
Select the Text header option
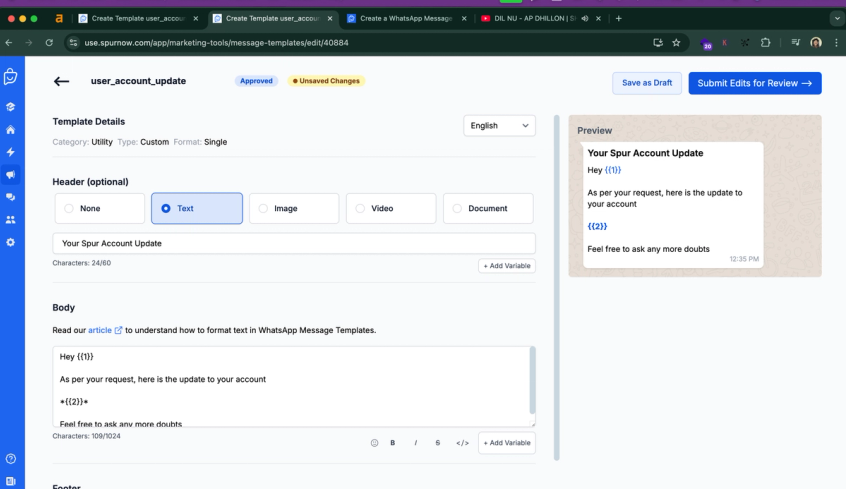click(197, 208)
